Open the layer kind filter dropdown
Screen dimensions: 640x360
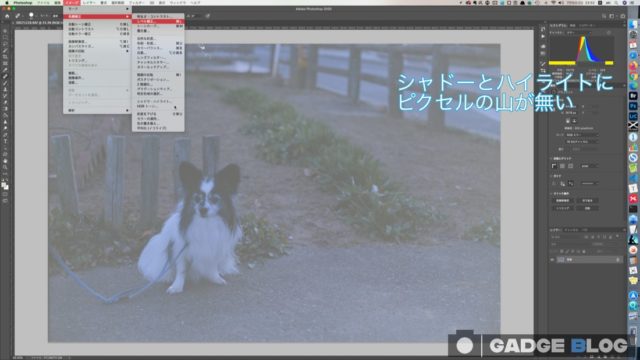pyautogui.click(x=567, y=237)
